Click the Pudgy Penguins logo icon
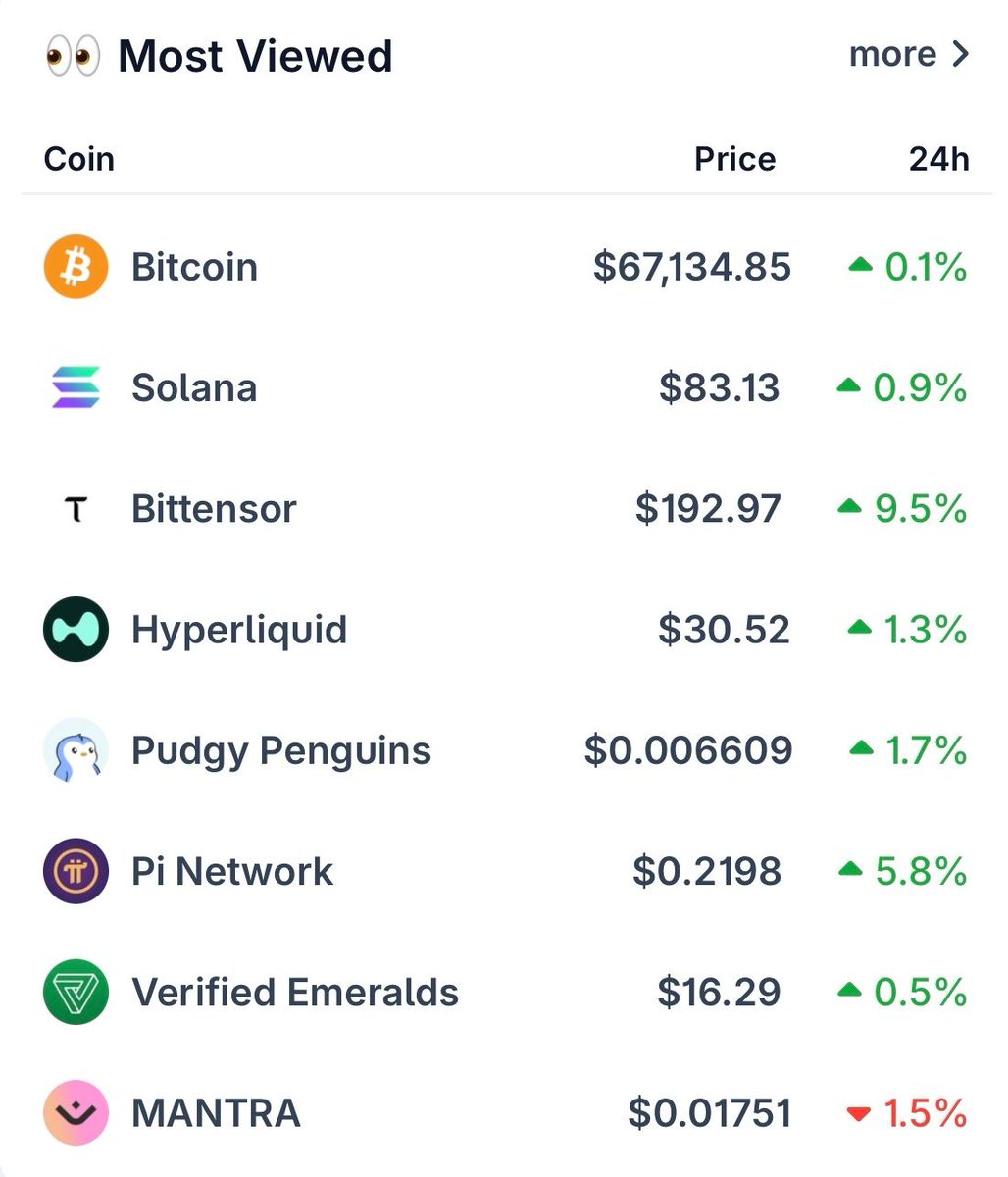 point(76,750)
